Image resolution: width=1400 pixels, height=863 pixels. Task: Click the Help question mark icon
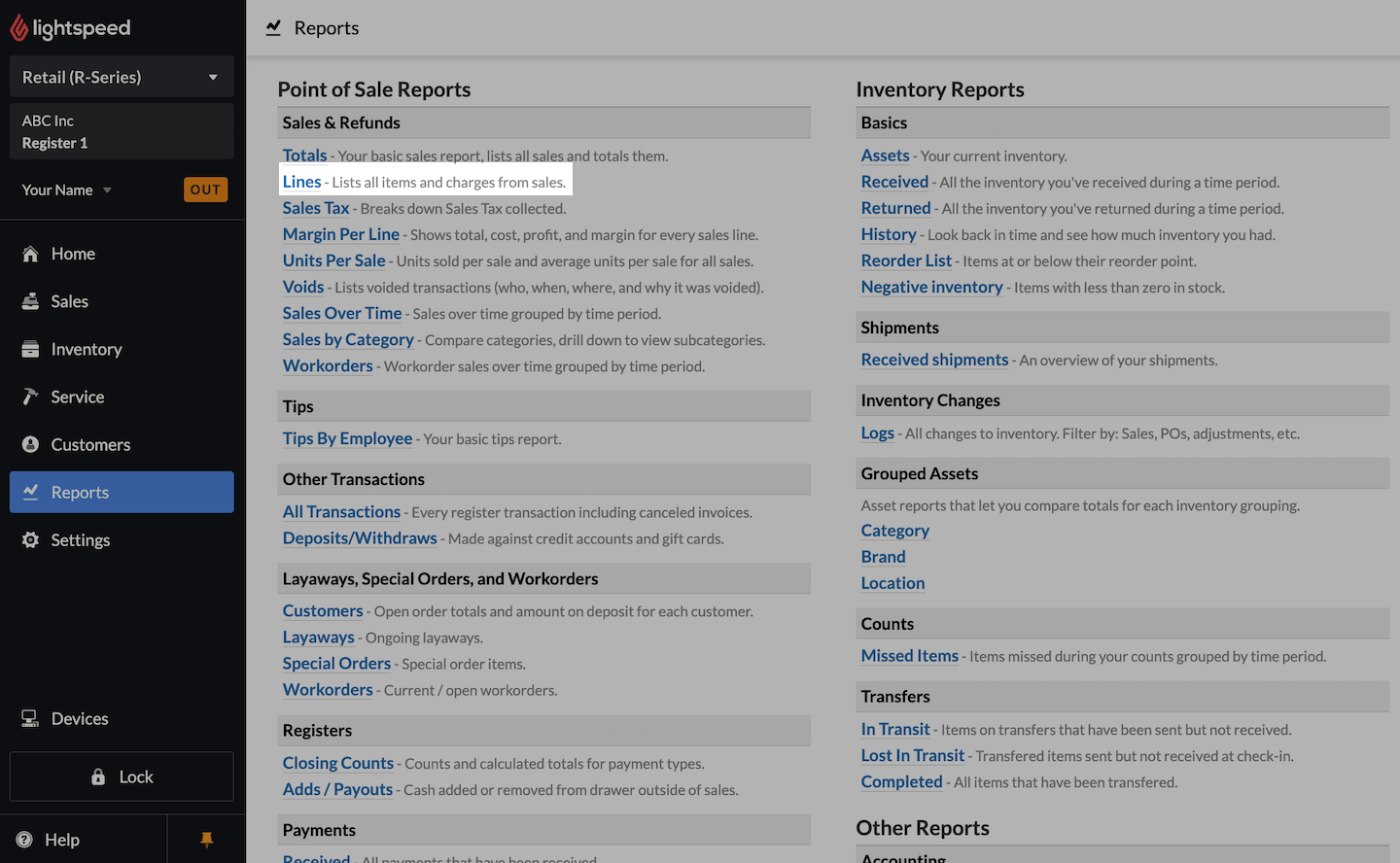point(25,840)
